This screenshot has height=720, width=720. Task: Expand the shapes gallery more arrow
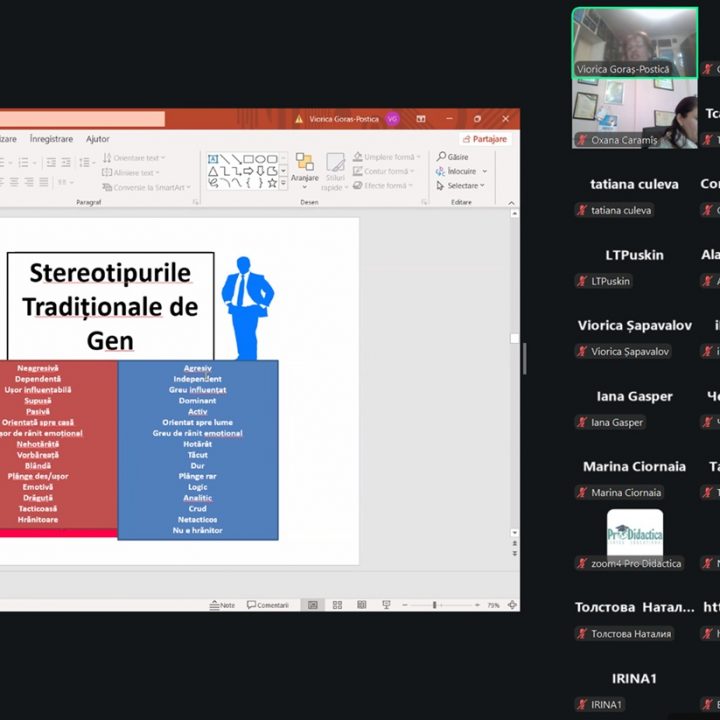click(283, 184)
